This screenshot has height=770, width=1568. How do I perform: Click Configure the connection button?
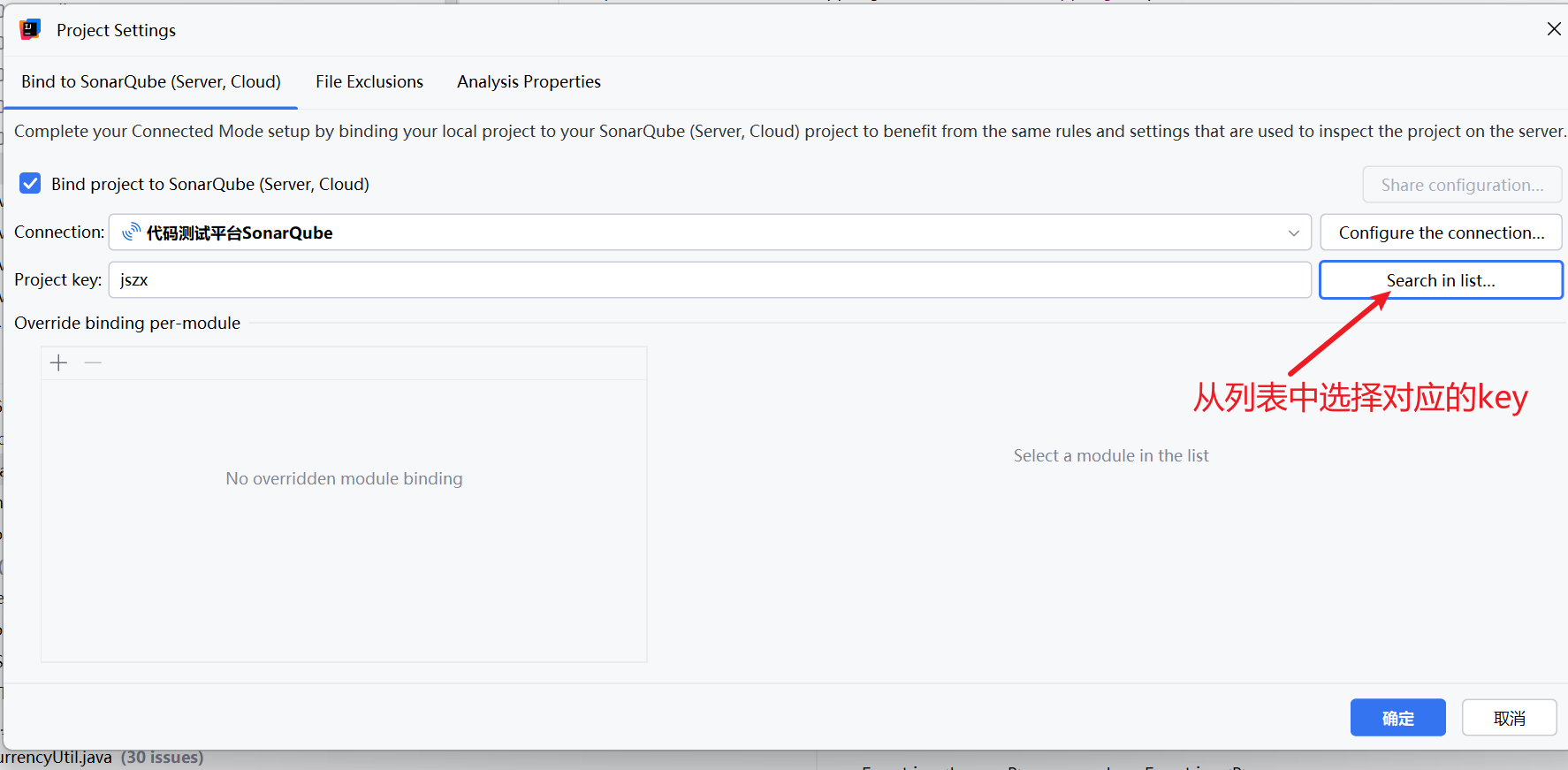coord(1441,233)
